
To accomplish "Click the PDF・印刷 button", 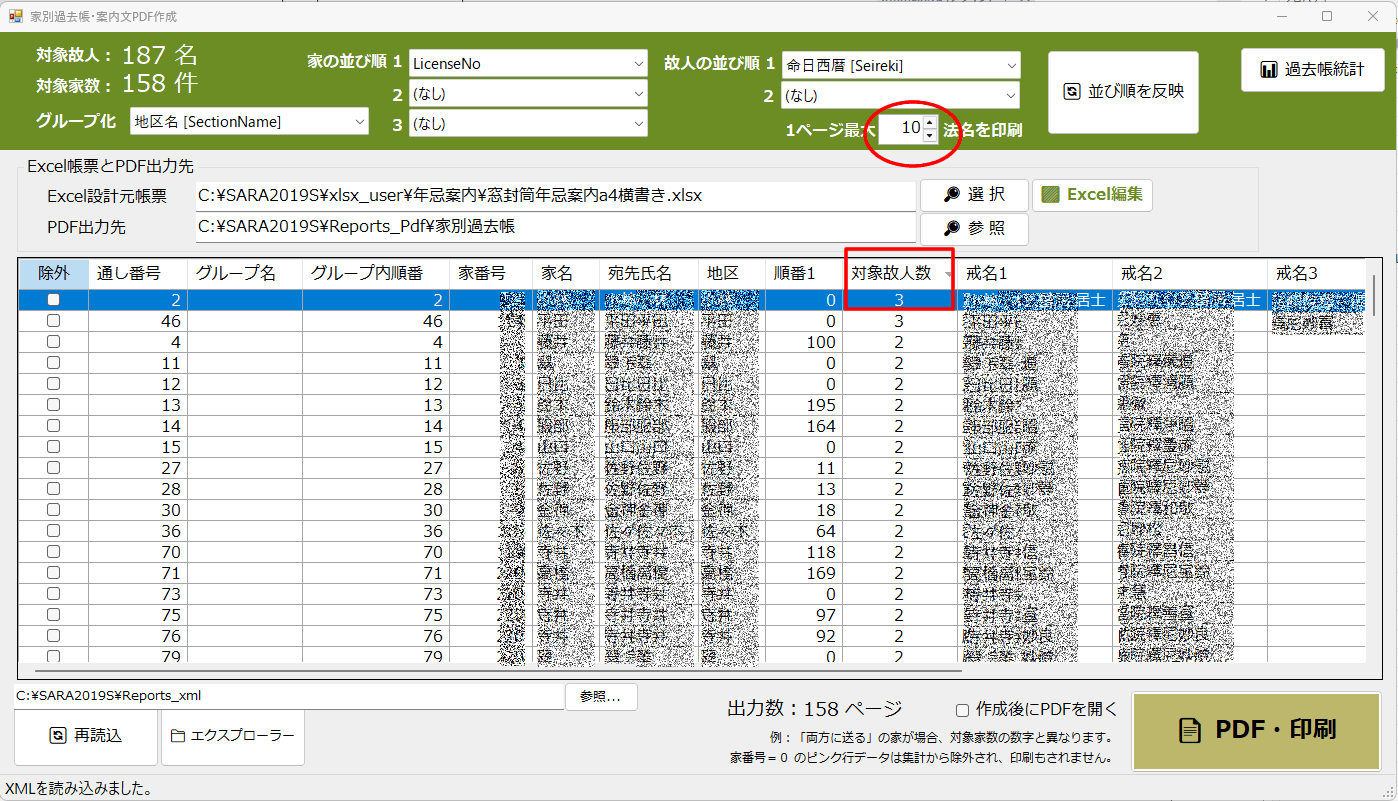I will pos(1256,731).
